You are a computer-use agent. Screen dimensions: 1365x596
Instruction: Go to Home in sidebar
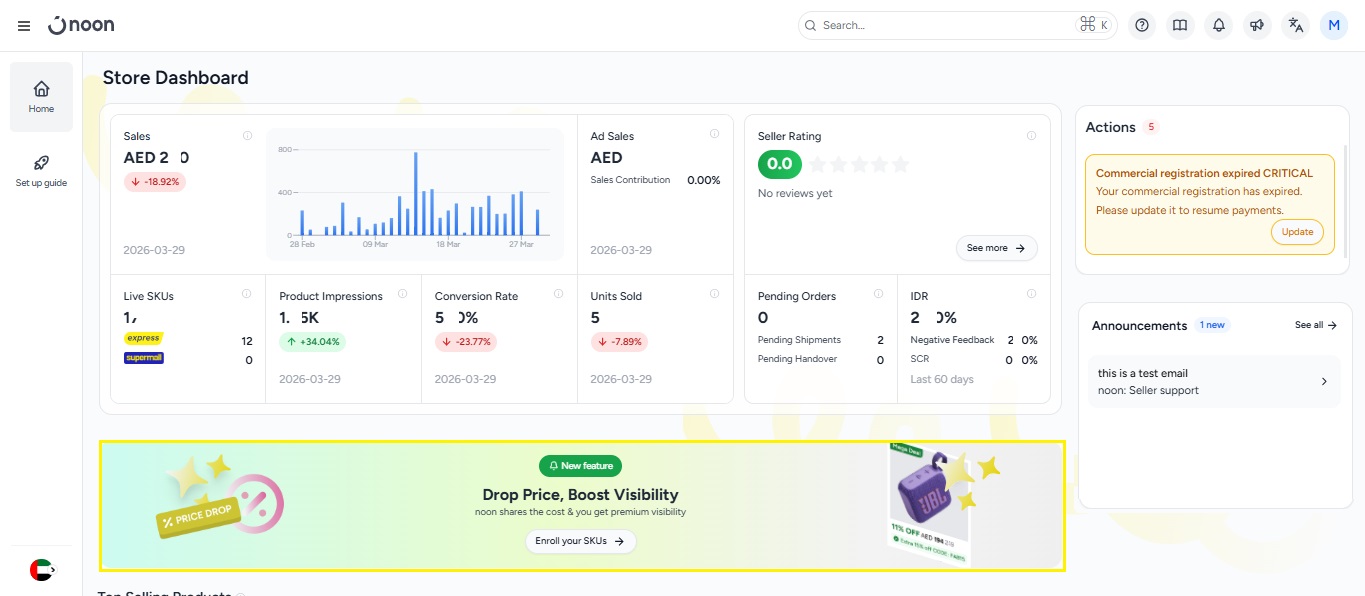[41, 97]
